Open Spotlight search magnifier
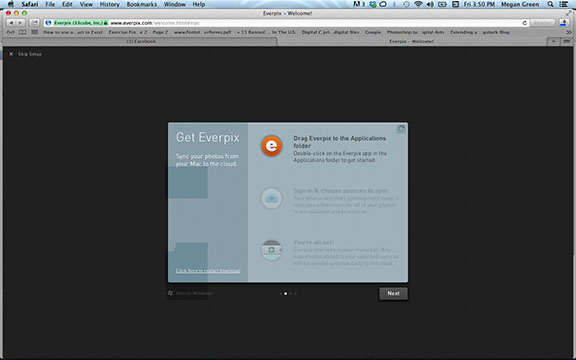Image resolution: width=576 pixels, height=360 pixels. (550, 4)
